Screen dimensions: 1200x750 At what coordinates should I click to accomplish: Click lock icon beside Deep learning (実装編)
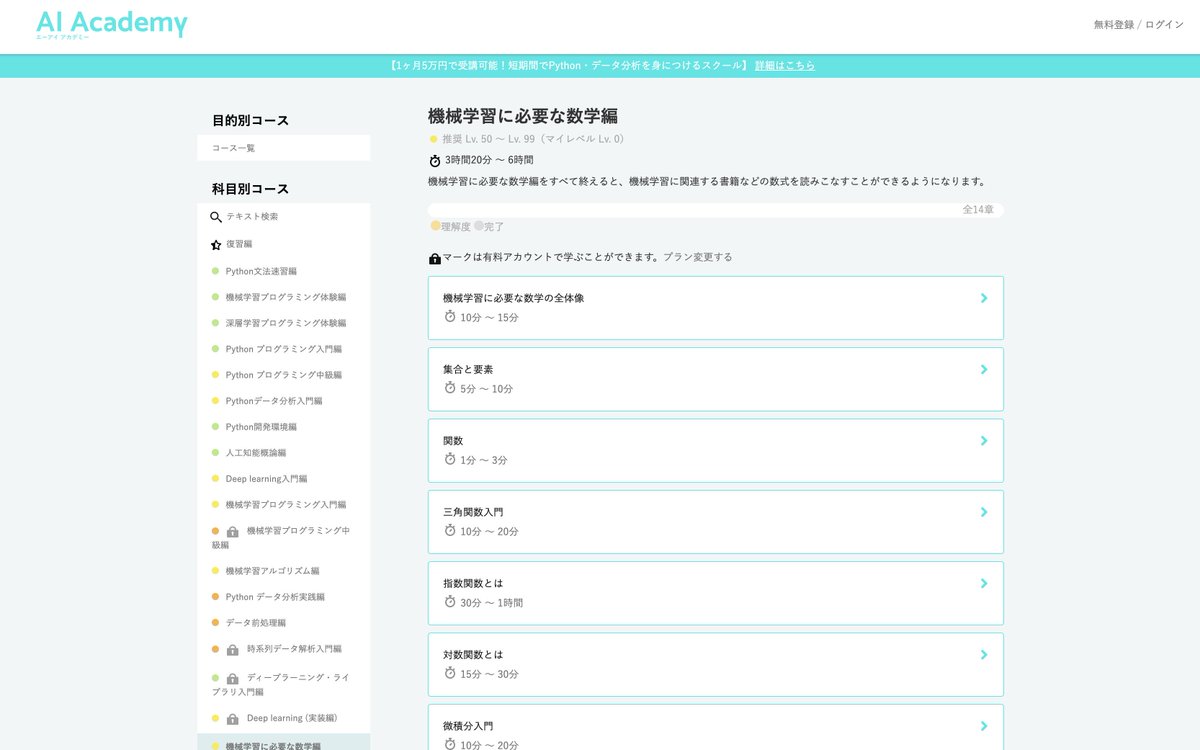233,720
